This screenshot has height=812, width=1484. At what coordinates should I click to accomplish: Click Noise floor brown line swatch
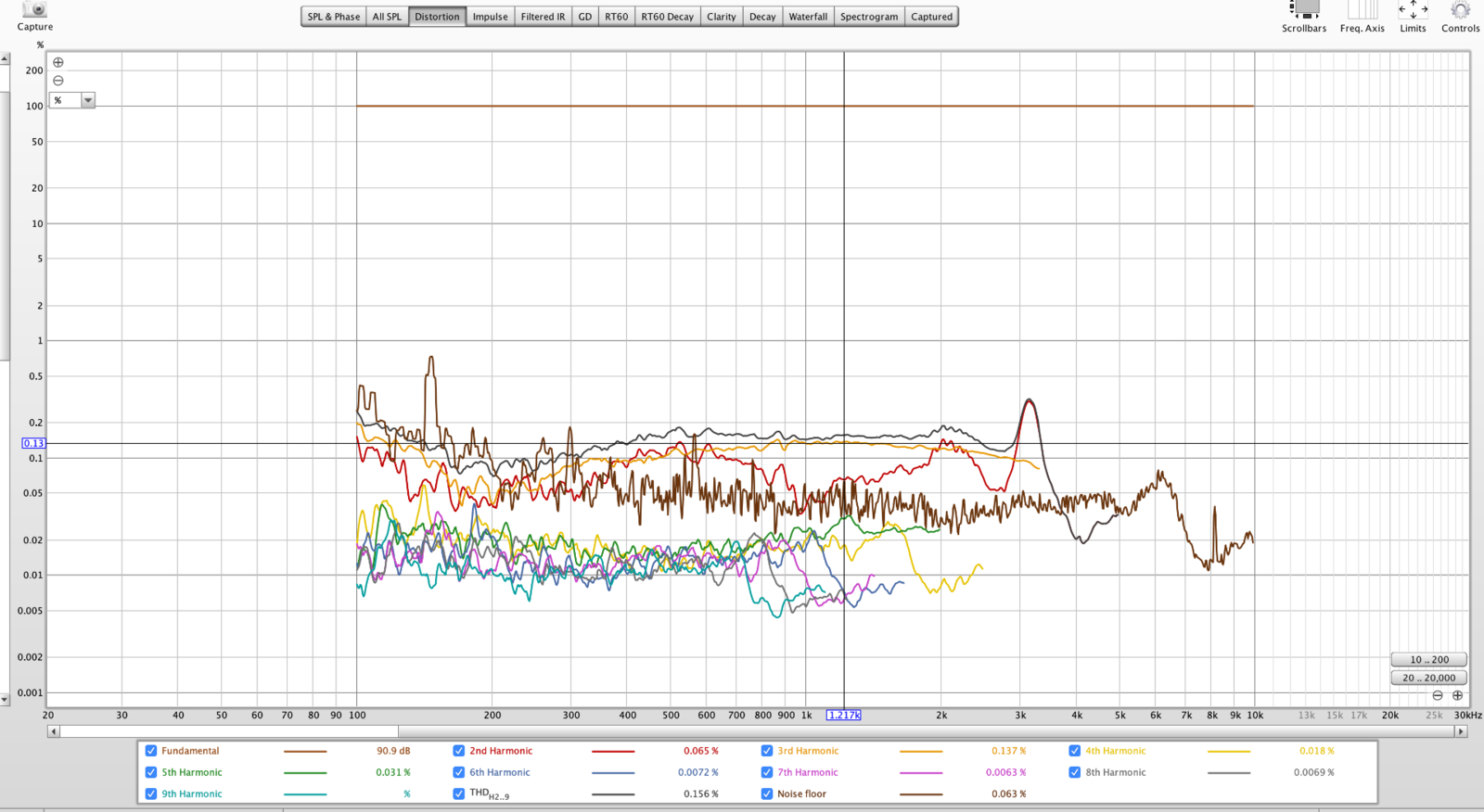click(x=921, y=794)
